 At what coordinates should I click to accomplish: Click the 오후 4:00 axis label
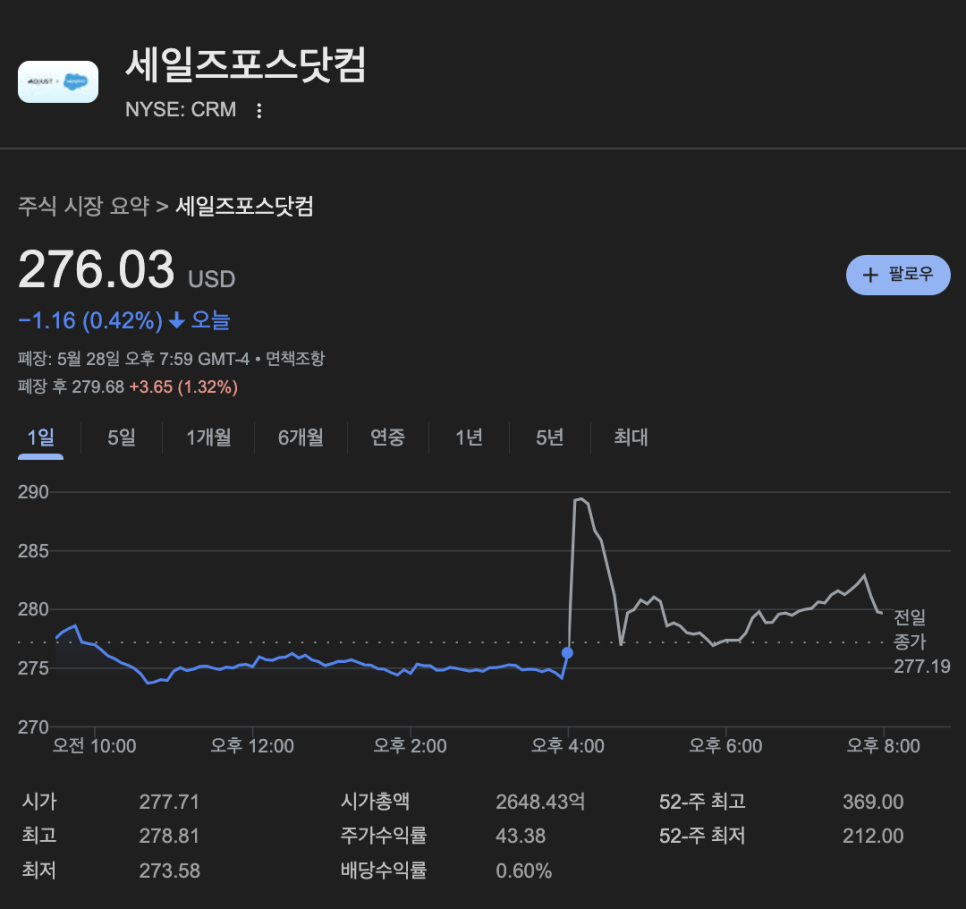tap(567, 746)
